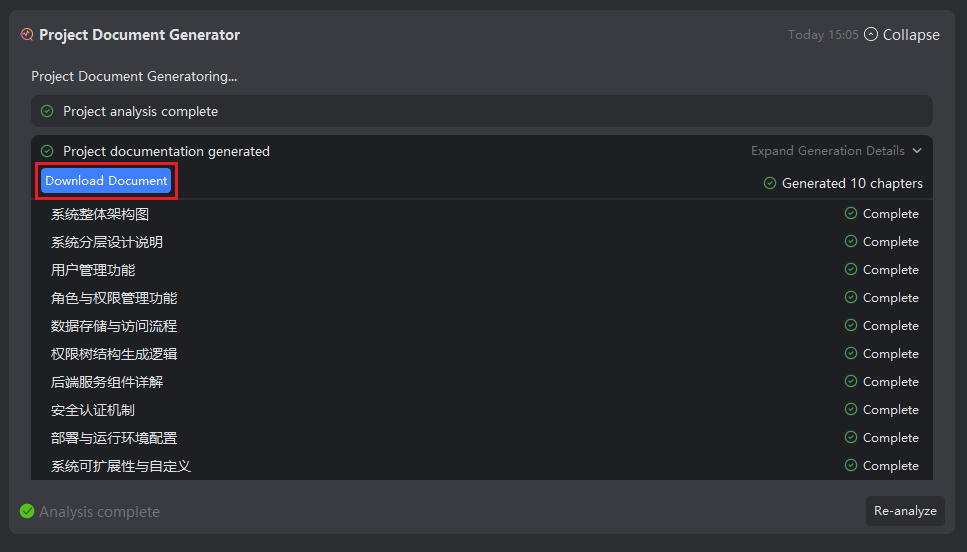Expand Generation Details dropdown arrow

click(x=917, y=151)
